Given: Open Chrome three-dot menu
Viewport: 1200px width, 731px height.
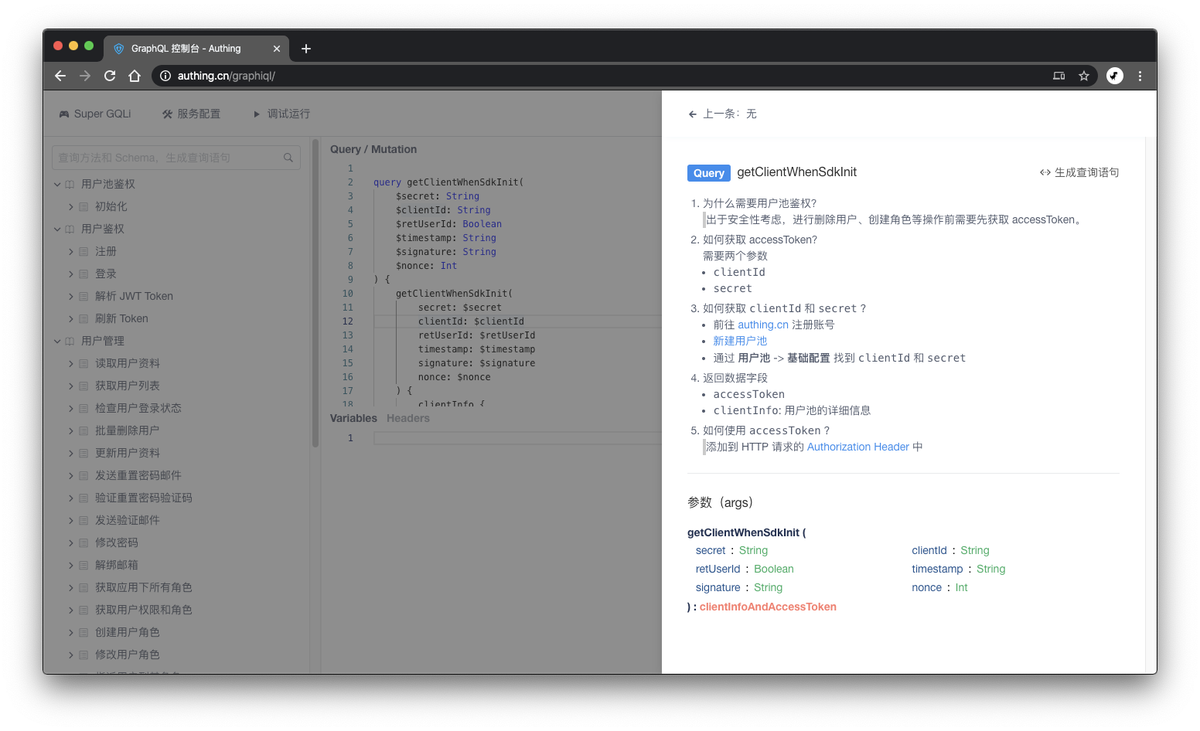Looking at the screenshot, I should click(1140, 76).
